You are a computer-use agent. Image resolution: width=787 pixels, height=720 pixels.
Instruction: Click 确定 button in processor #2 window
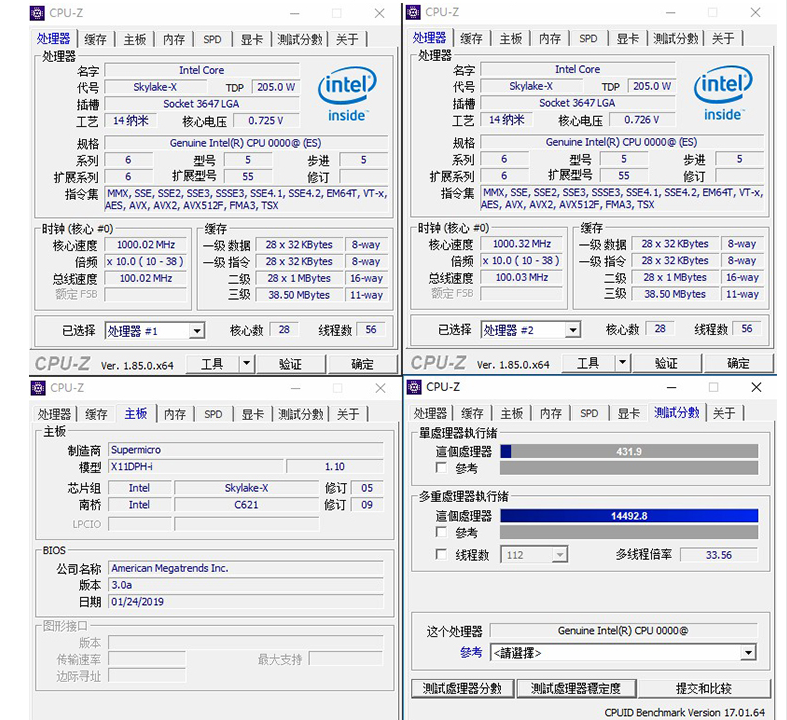pos(738,363)
